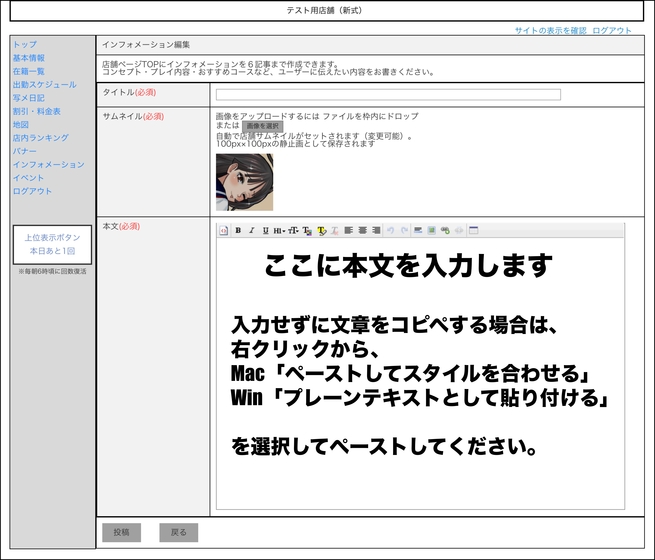This screenshot has height=560, width=655.
Task: Click the uploaded thumbnail image
Action: point(244,182)
